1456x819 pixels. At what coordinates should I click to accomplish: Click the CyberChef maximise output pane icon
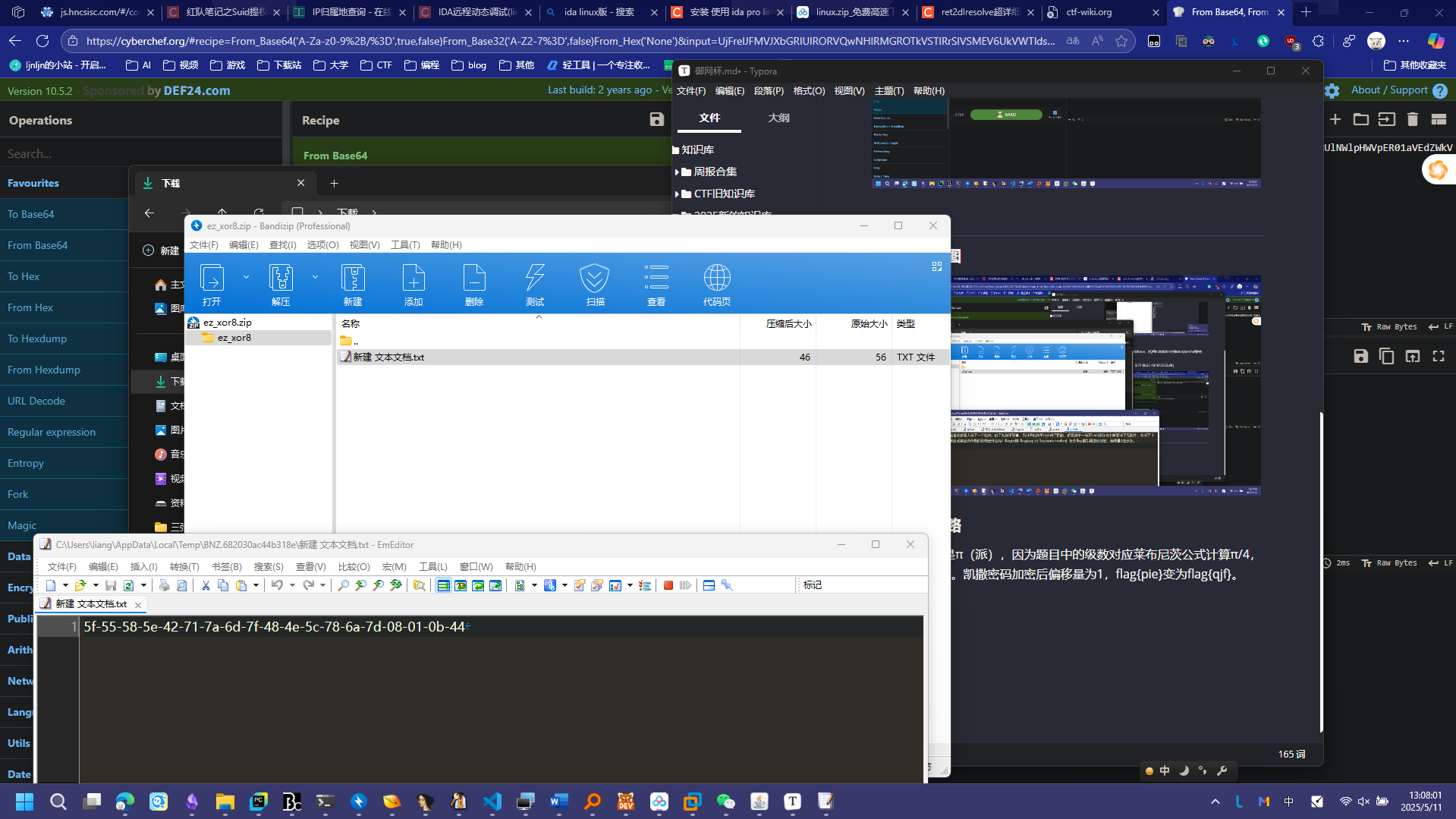[x=1439, y=356]
